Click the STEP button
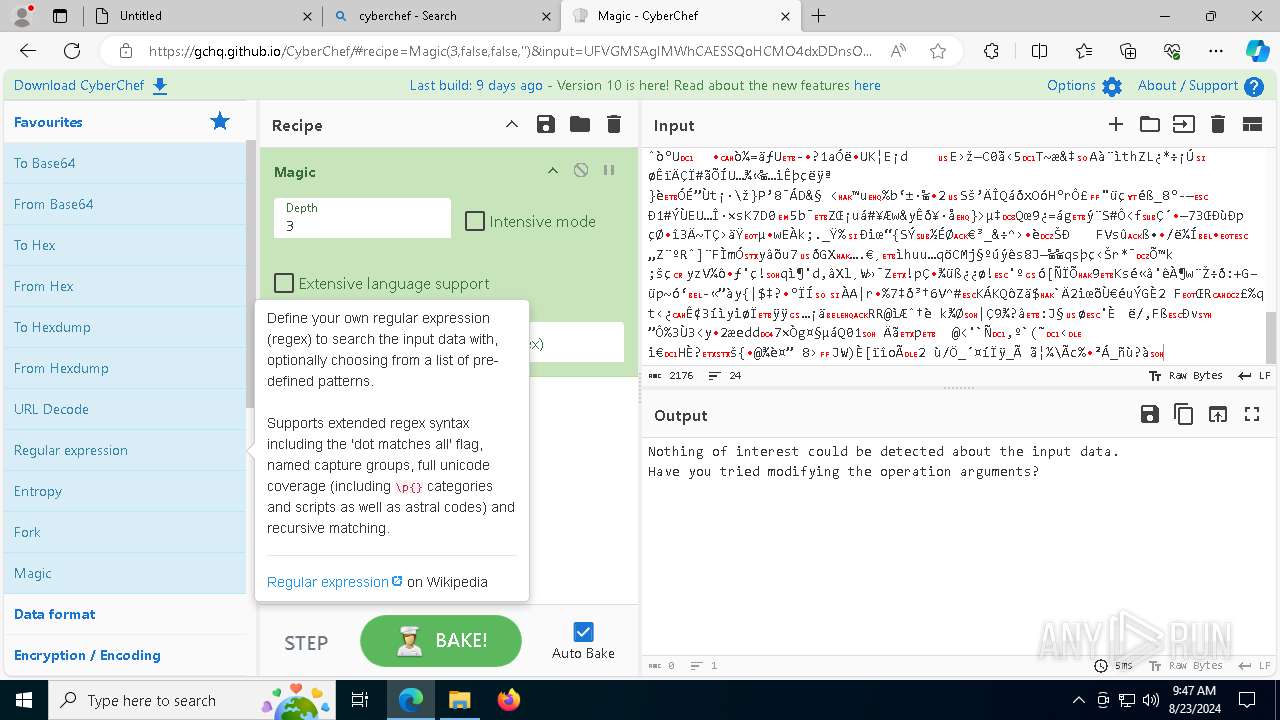Image resolution: width=1280 pixels, height=720 pixels. 306,643
